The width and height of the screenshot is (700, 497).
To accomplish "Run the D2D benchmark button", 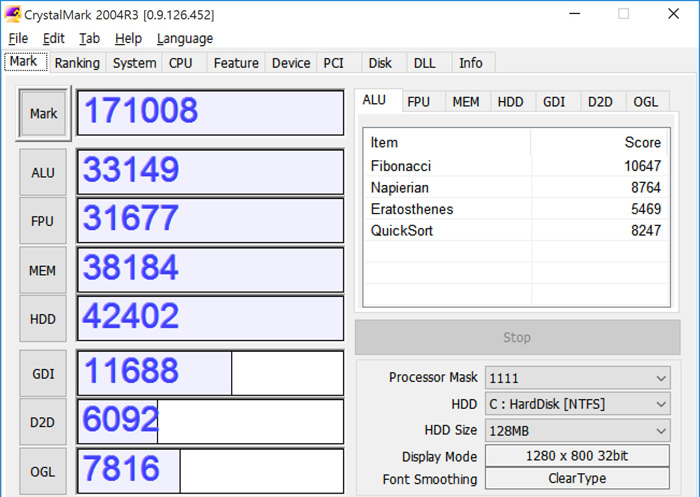I will pyautogui.click(x=43, y=422).
